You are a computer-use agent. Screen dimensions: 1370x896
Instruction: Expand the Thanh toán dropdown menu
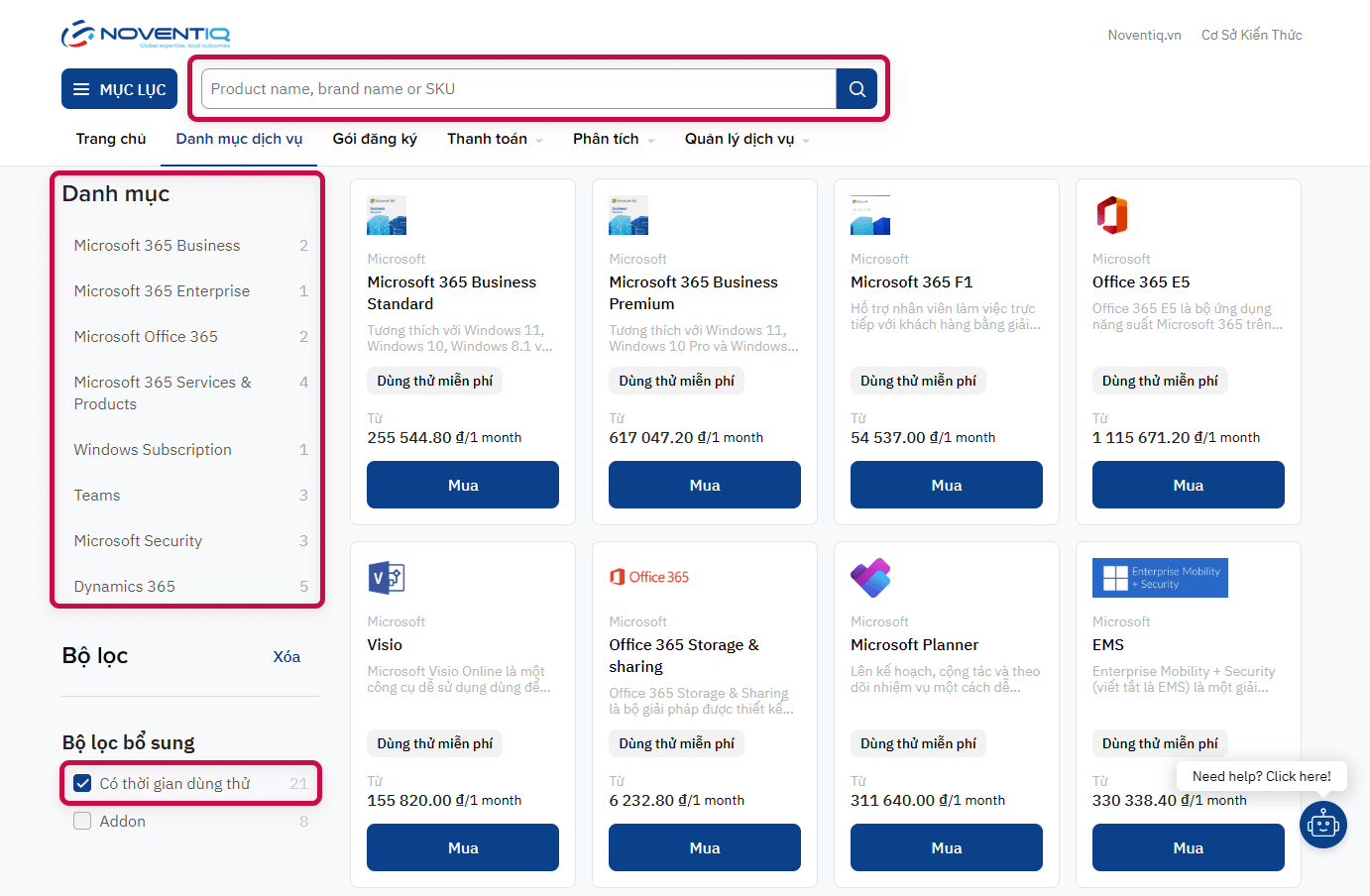coord(495,139)
